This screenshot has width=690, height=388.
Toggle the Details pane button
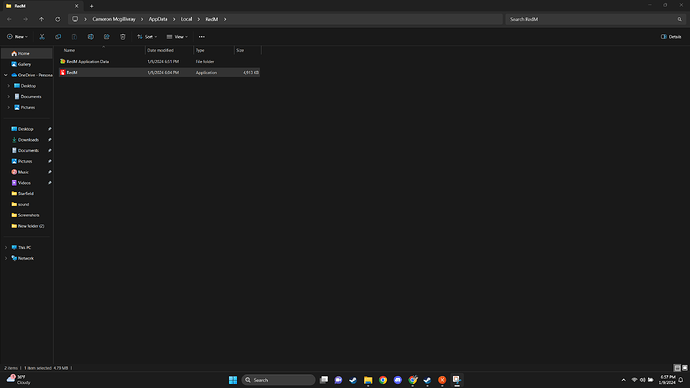(x=671, y=37)
